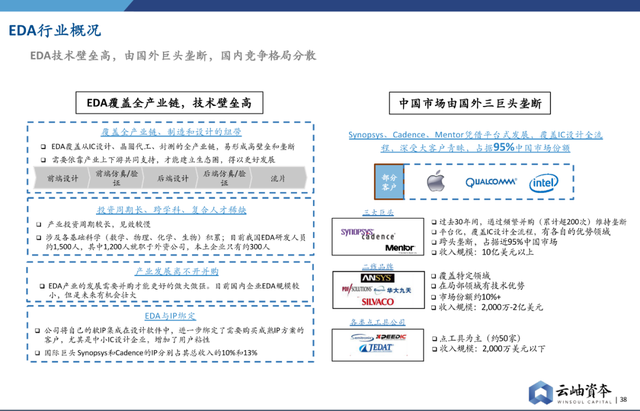
Task: Click underlined heading 投资周期长、跨学科、复合人才稀缺
Action: pos(171,210)
